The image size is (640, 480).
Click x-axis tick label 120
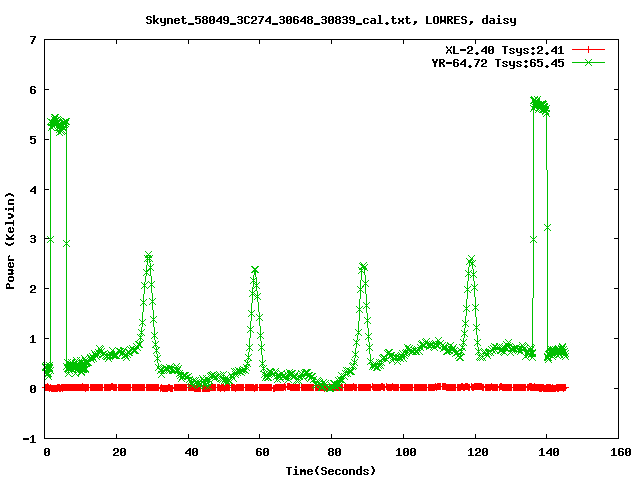tap(478, 452)
